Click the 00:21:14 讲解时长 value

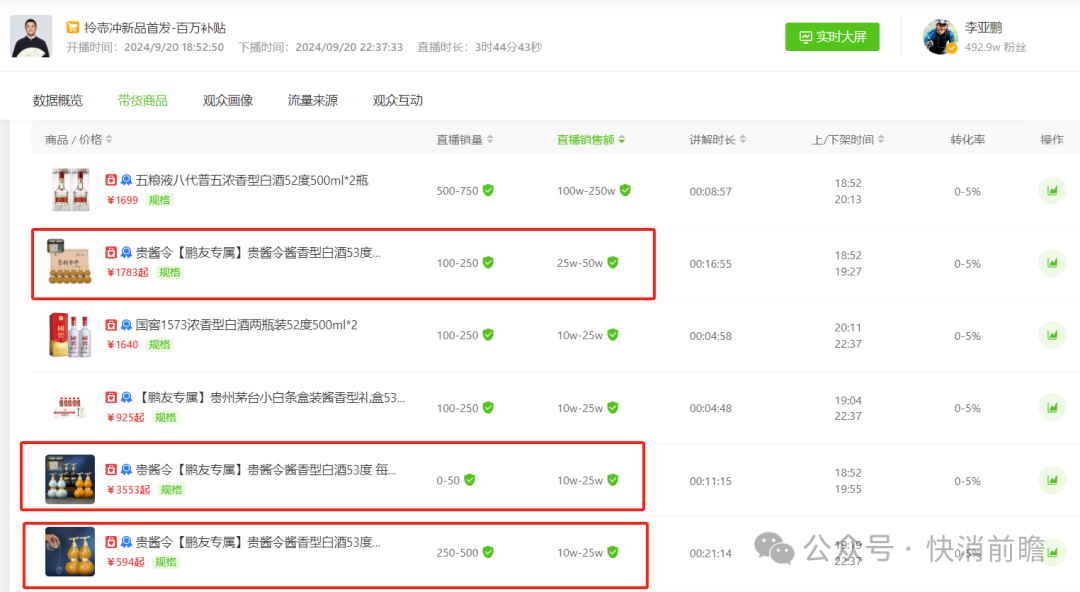[x=710, y=553]
